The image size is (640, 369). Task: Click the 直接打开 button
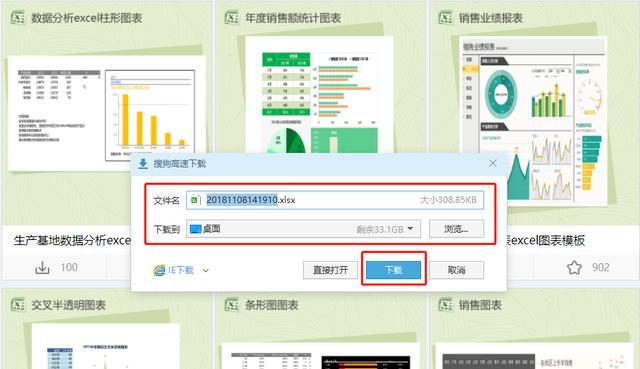tap(330, 270)
